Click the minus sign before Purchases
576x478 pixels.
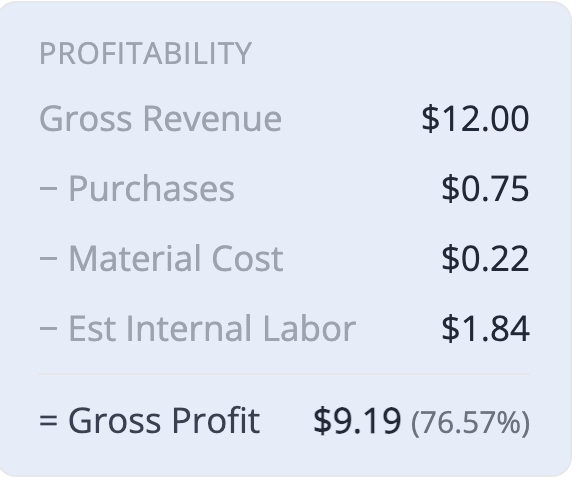[x=48, y=188]
